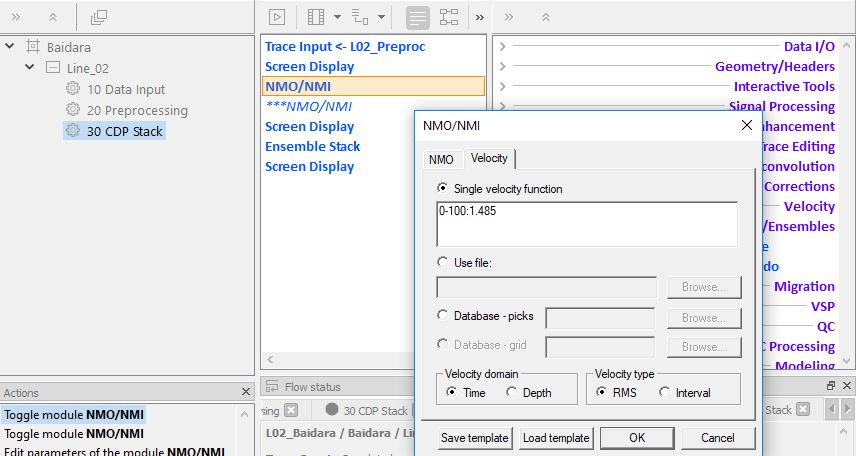Click the columns layout icon in flow toolbar
Viewport: 857px width, 456px height.
(x=315, y=17)
